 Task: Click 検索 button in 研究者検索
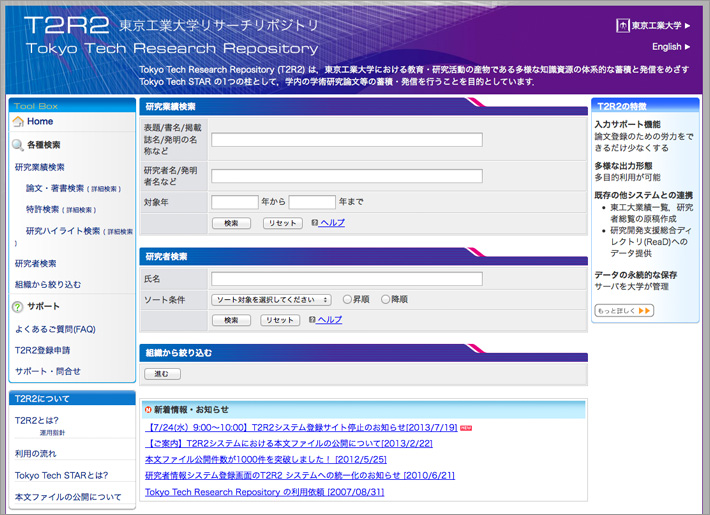click(231, 320)
